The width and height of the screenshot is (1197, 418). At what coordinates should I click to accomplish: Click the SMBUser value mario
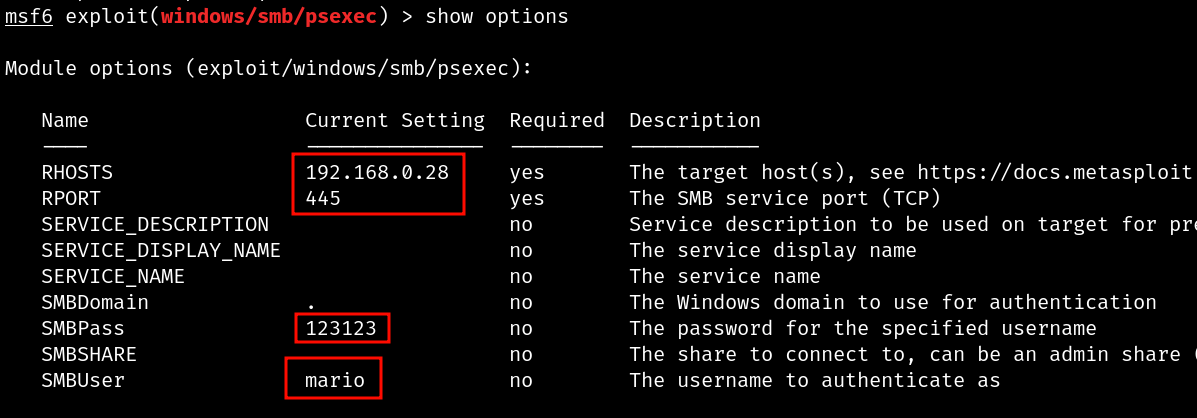click(x=335, y=380)
